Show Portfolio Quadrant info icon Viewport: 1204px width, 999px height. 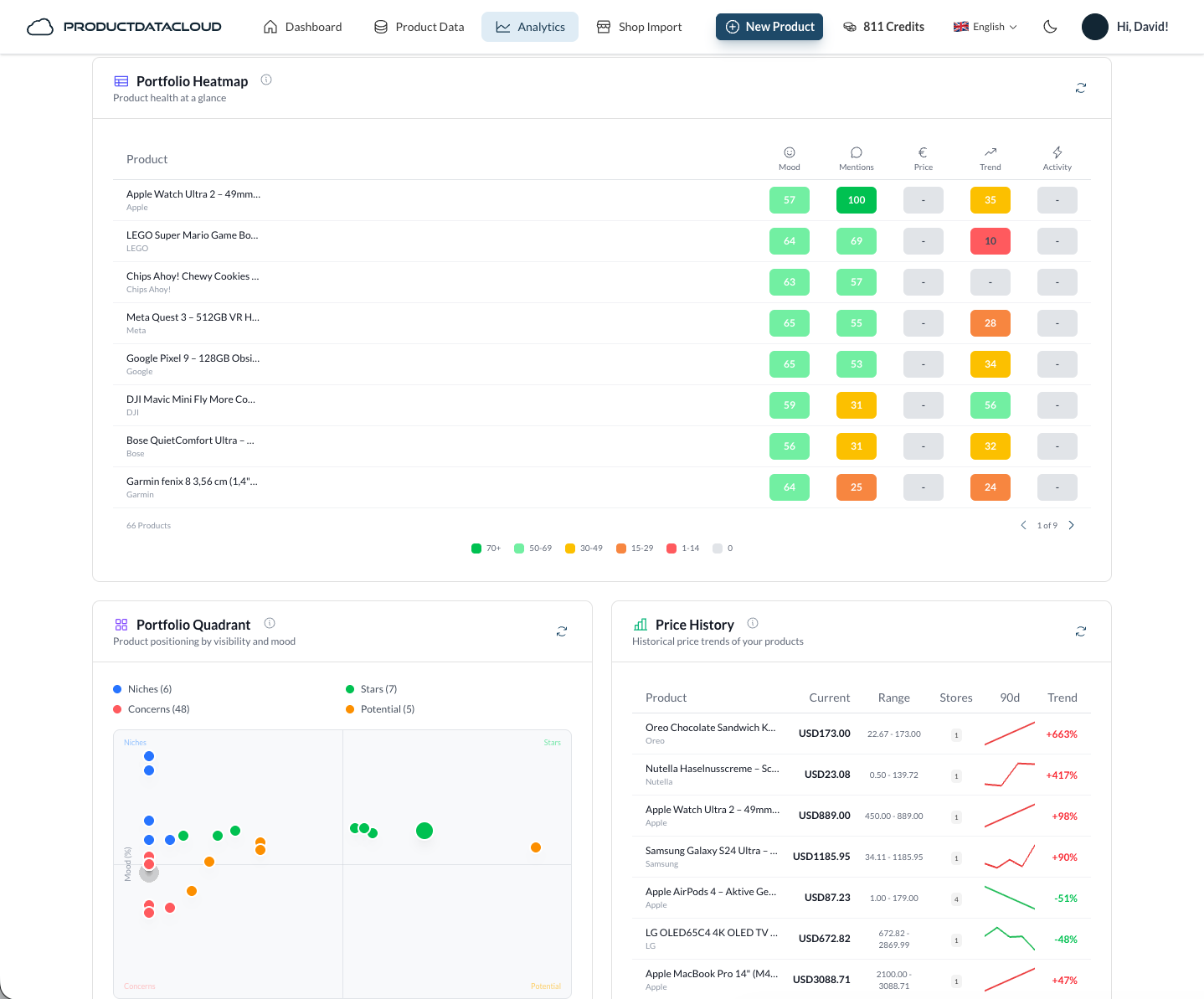(270, 623)
